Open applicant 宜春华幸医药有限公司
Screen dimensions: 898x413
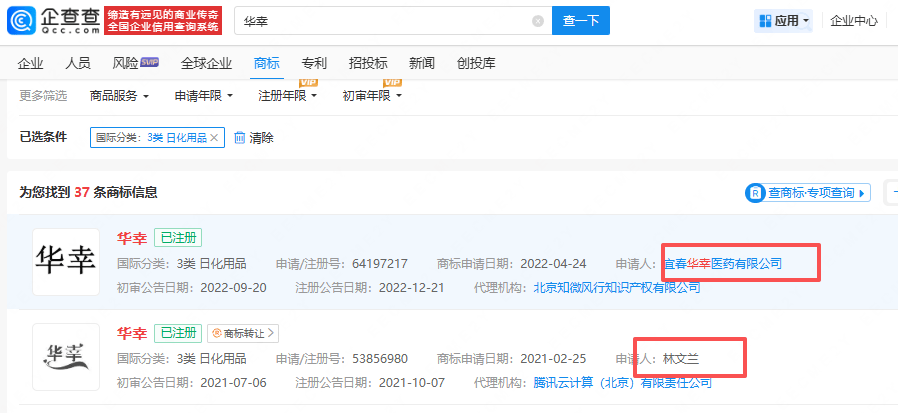point(723,264)
